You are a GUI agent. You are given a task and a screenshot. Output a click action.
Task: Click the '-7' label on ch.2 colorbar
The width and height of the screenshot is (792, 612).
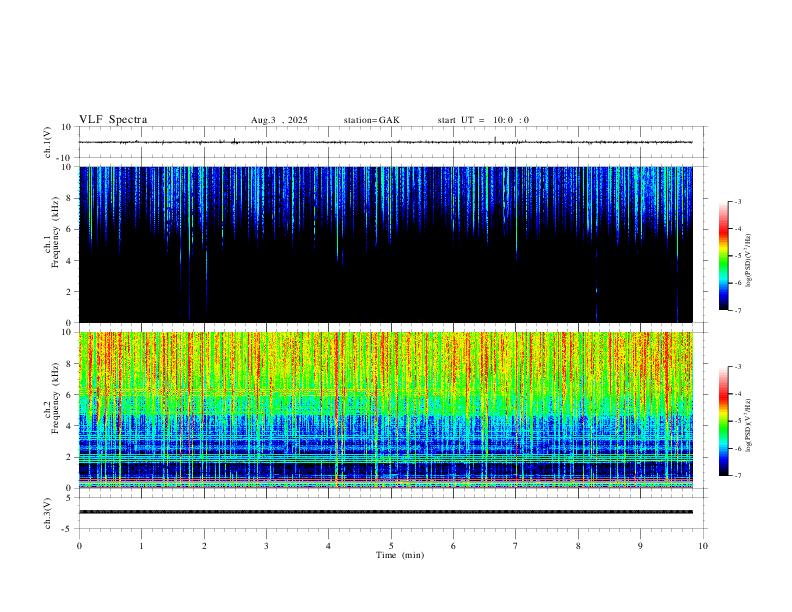(x=738, y=476)
